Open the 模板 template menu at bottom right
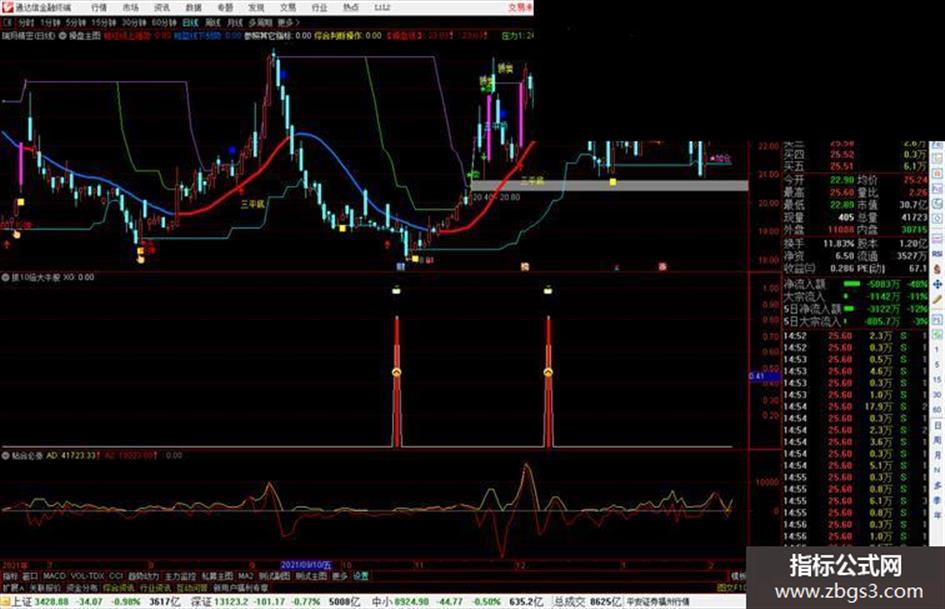 coord(738,576)
